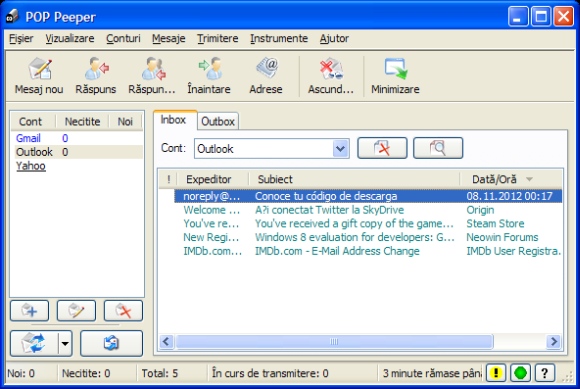Select message 'A?i conectat Twitter la SkyDrive'
The image size is (580, 389).
pyautogui.click(x=329, y=210)
